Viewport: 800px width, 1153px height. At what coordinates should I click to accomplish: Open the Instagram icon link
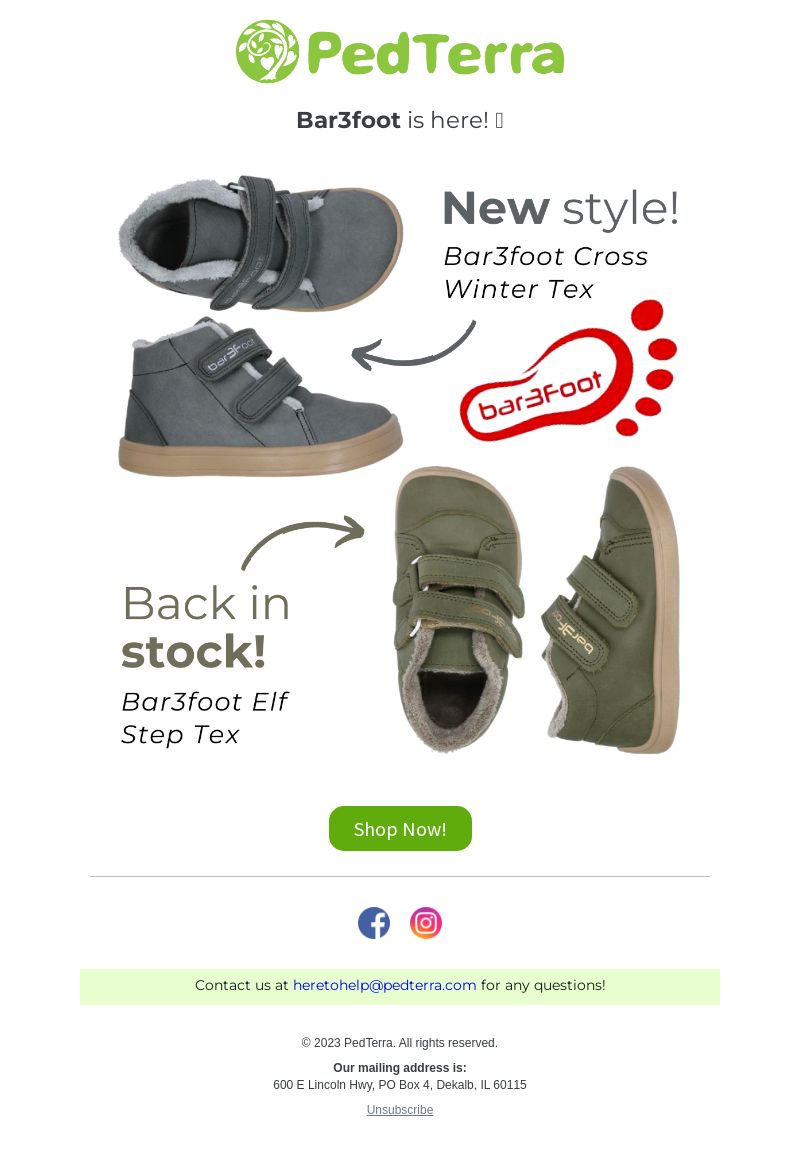(426, 923)
